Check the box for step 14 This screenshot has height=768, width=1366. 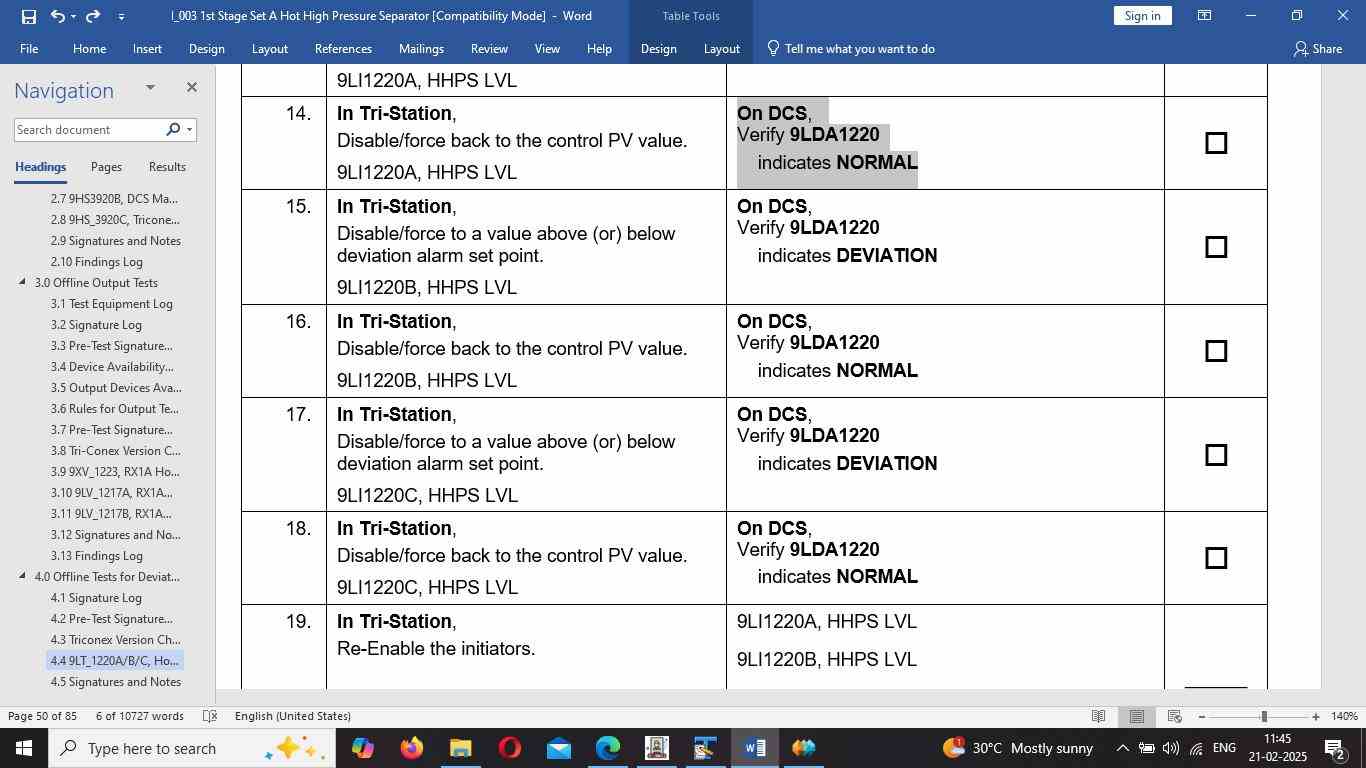click(1216, 143)
